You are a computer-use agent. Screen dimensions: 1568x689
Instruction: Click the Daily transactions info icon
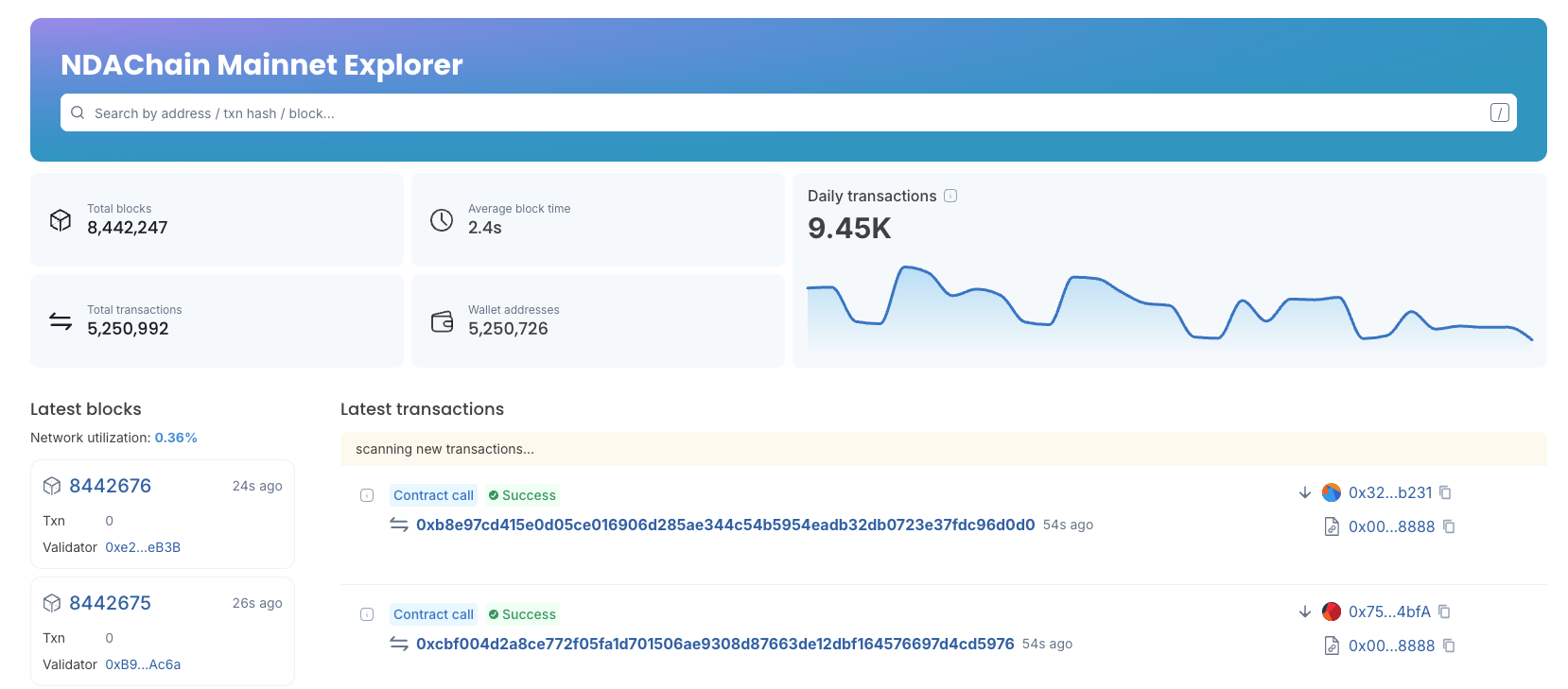[950, 196]
